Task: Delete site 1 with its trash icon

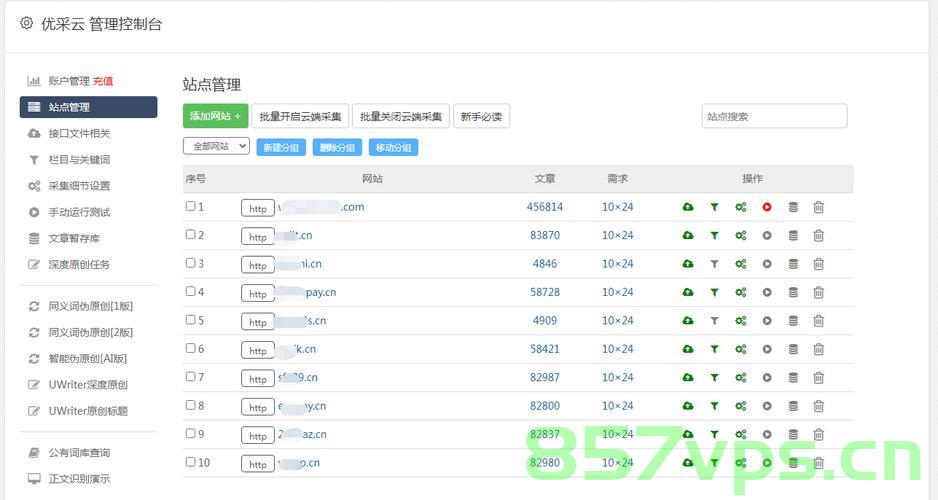Action: (818, 207)
